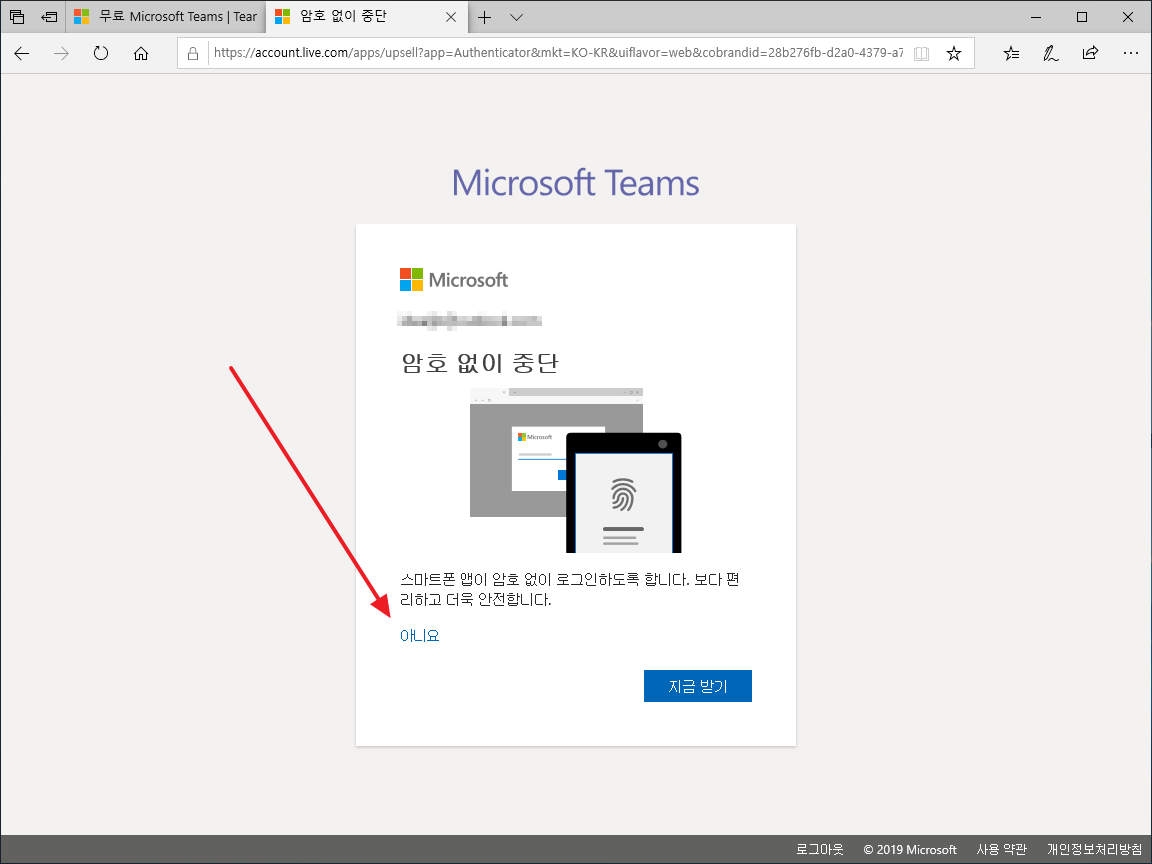The image size is (1152, 864).
Task: Click the address bar URL
Action: click(558, 53)
